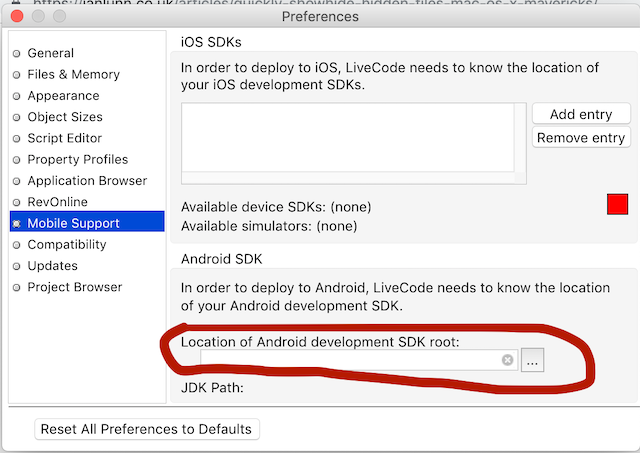Click the 'Available simulators: (none)' text
Screen dimensions: 640x453
point(269,226)
